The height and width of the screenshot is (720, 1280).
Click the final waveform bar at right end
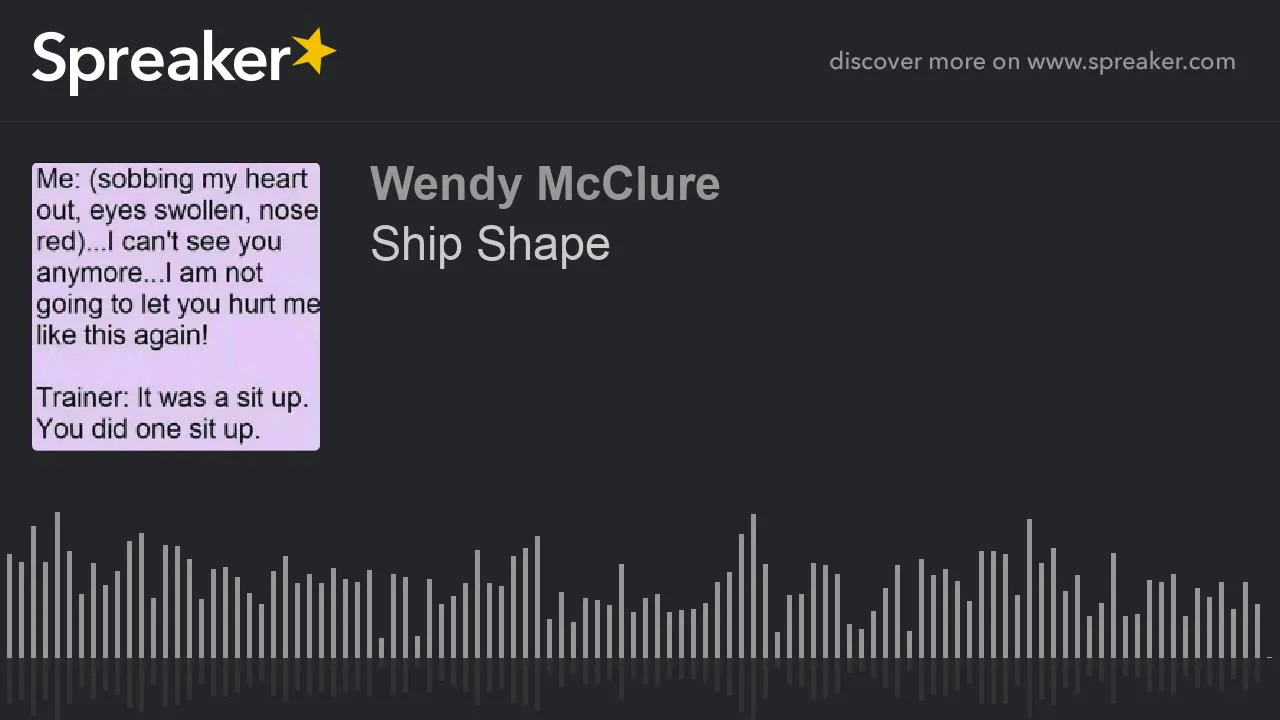[x=1257, y=631]
